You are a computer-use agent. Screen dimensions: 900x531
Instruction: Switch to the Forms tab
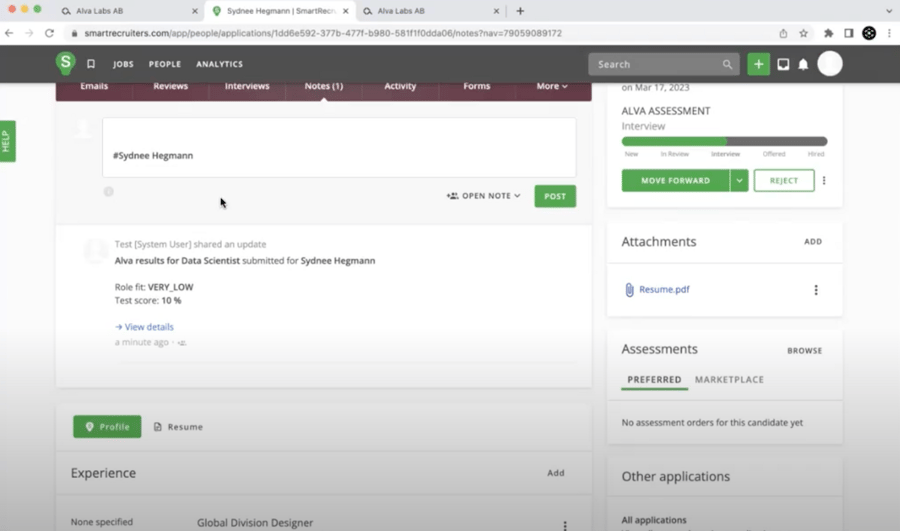[476, 86]
